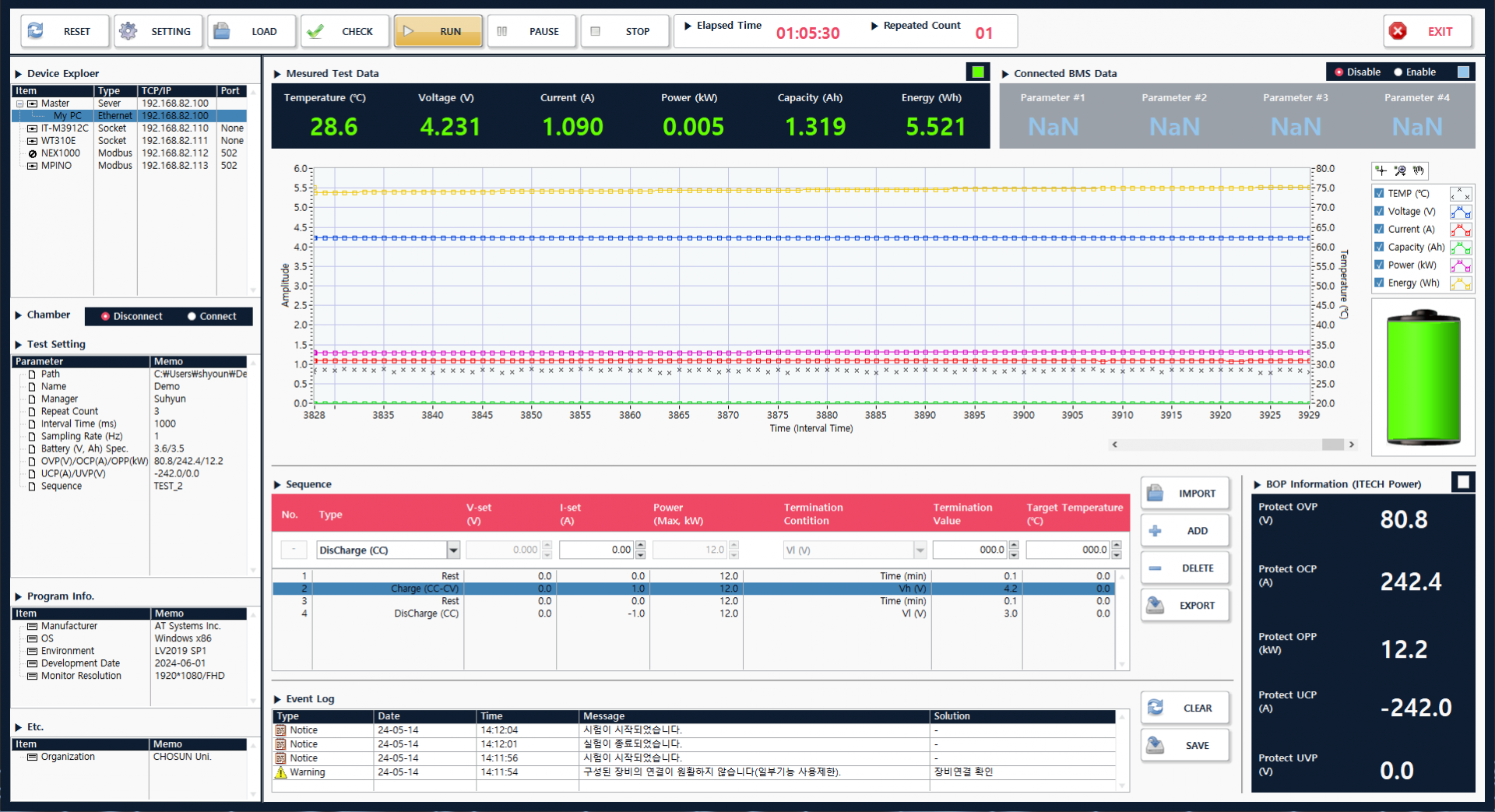The image size is (1495, 812).
Task: Uncheck the TEMP (℃) plot checkbox
Action: pos(1380,194)
